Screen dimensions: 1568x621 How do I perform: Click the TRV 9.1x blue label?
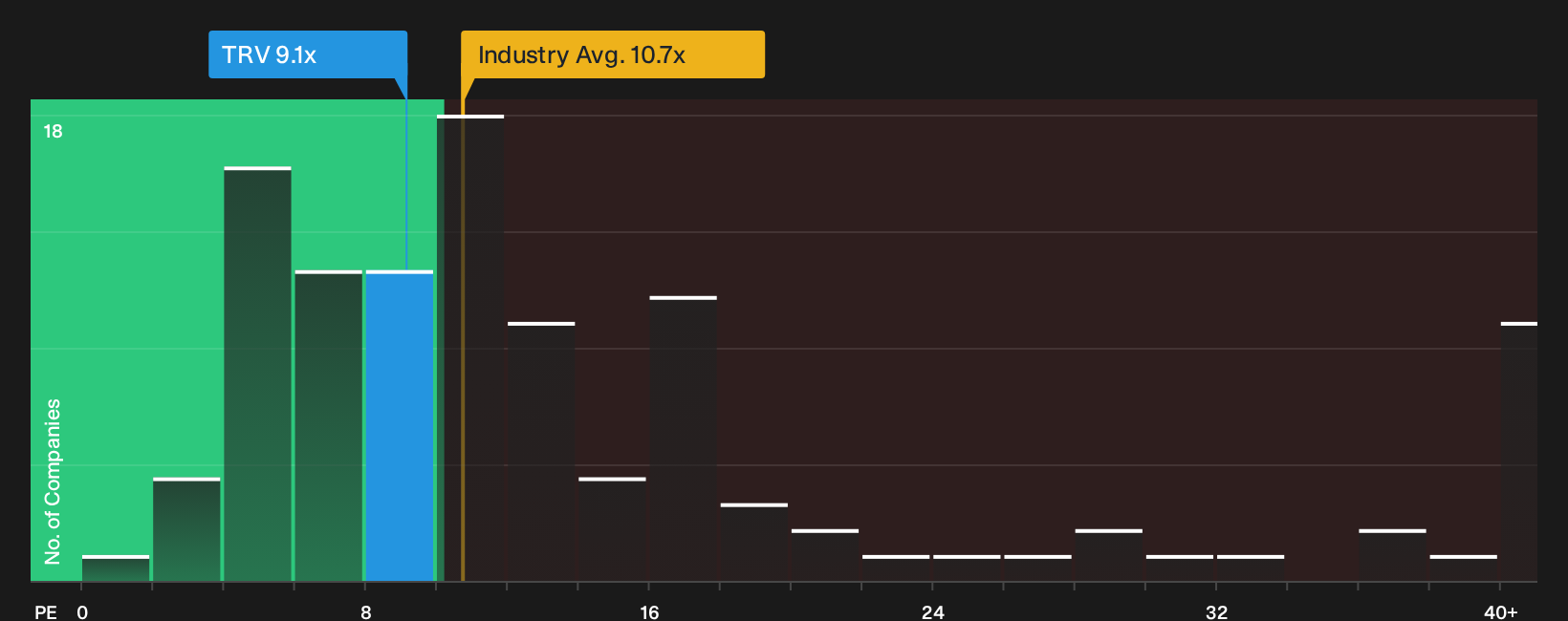308,54
